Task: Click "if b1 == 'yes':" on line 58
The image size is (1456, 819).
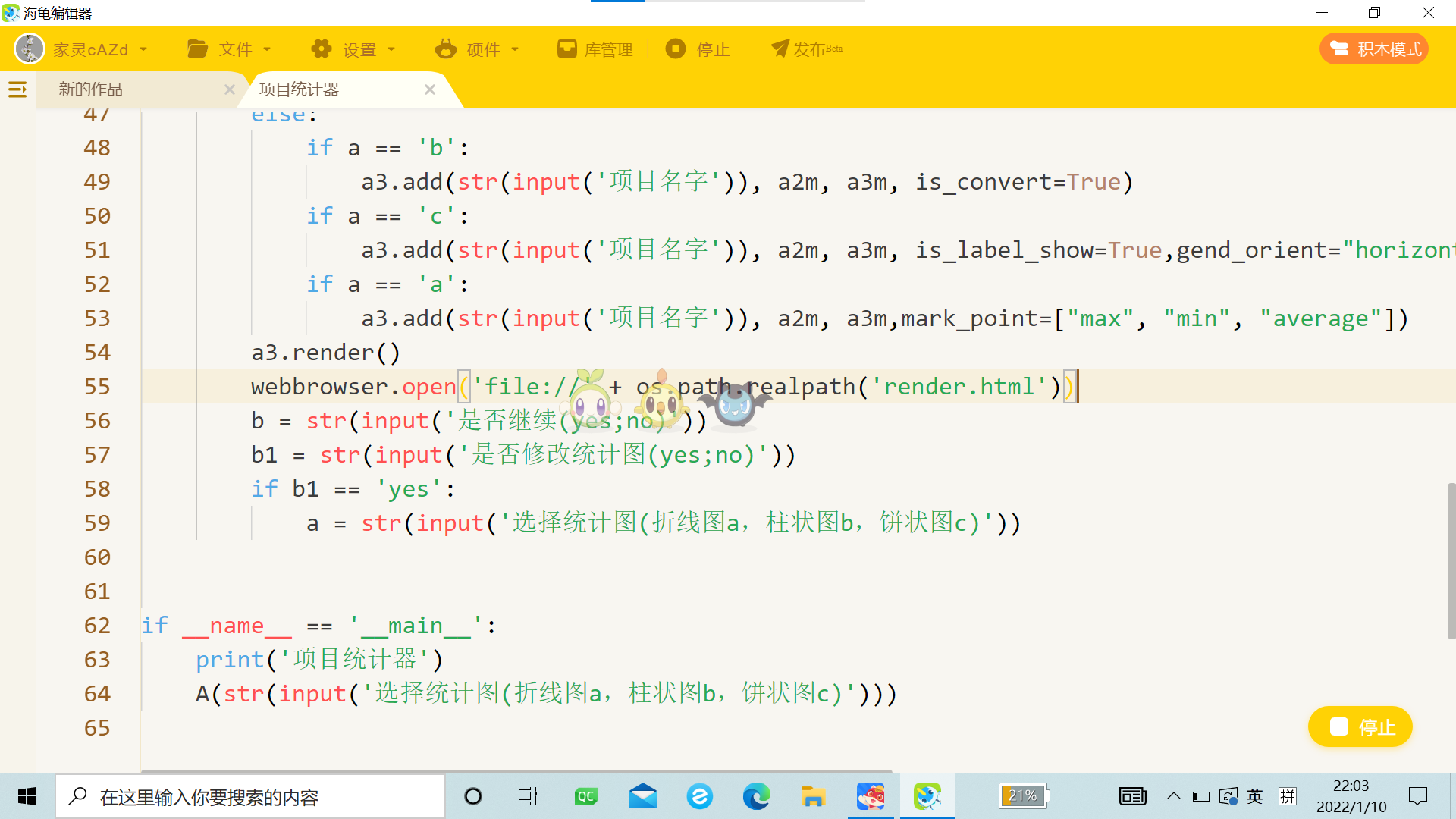Action: [x=353, y=489]
